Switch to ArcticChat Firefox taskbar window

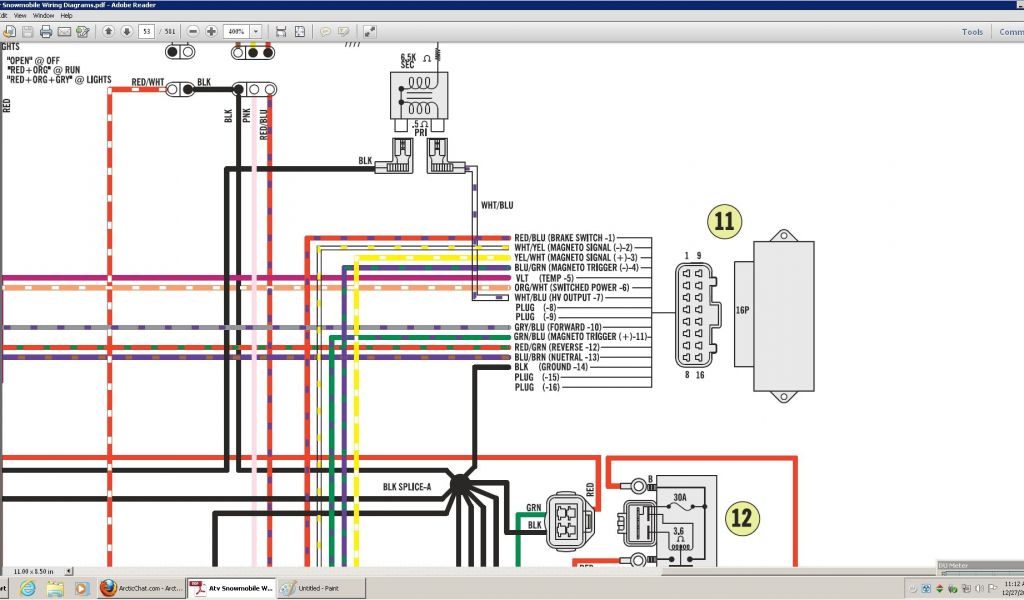pos(140,588)
